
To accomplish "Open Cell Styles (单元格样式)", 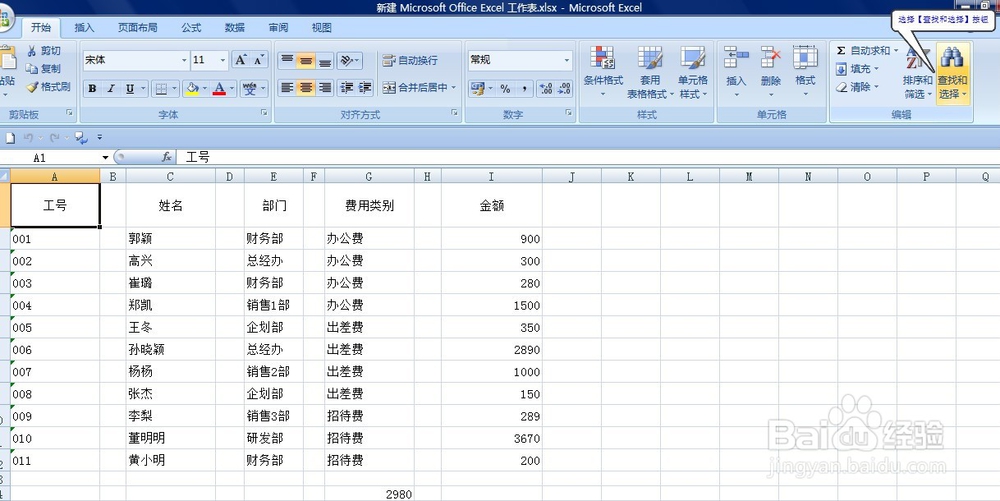I will click(x=693, y=71).
